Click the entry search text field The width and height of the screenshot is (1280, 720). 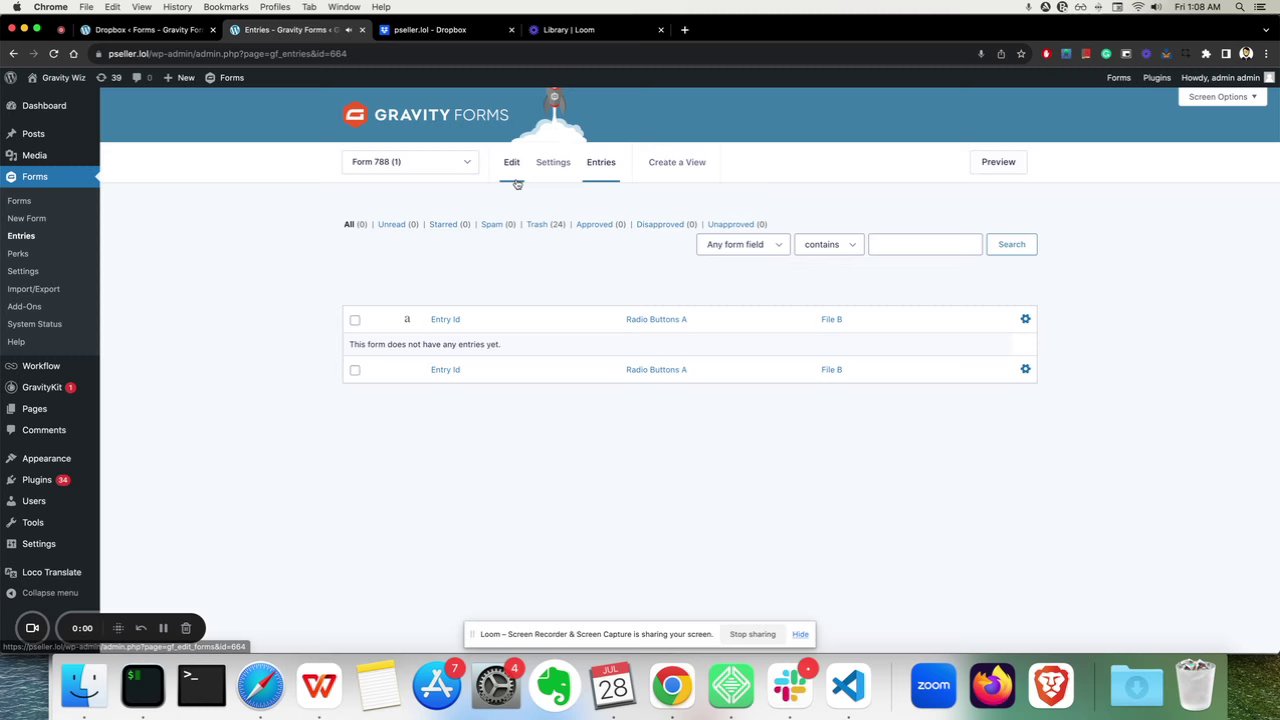pyautogui.click(x=925, y=244)
